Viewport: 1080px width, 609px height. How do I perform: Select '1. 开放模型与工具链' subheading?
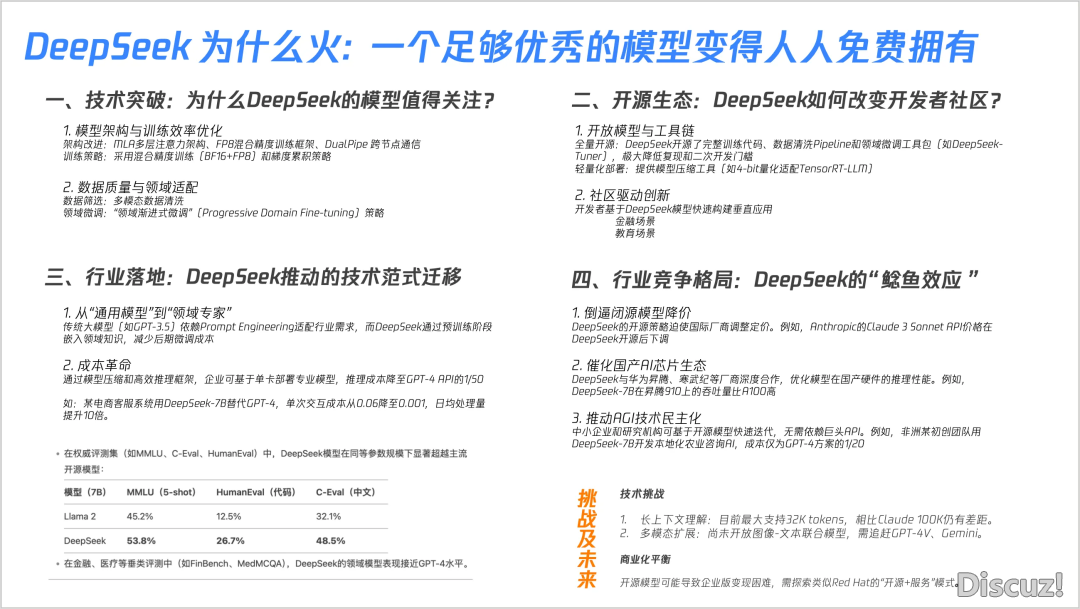634,130
